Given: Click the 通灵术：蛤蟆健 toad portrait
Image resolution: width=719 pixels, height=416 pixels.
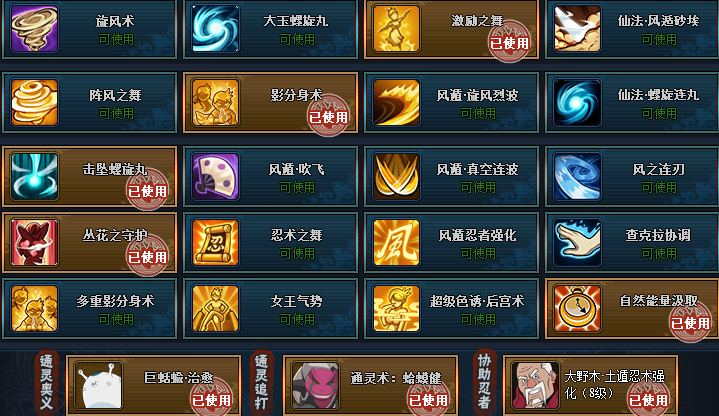Looking at the screenshot, I should point(316,385).
